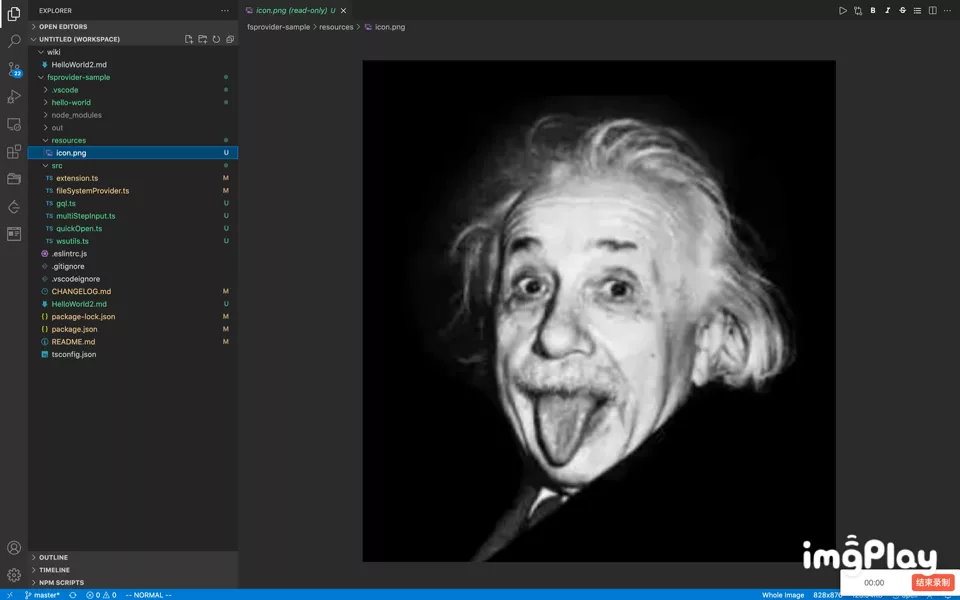
Task: Open the Search view in activity bar
Action: click(x=13, y=42)
